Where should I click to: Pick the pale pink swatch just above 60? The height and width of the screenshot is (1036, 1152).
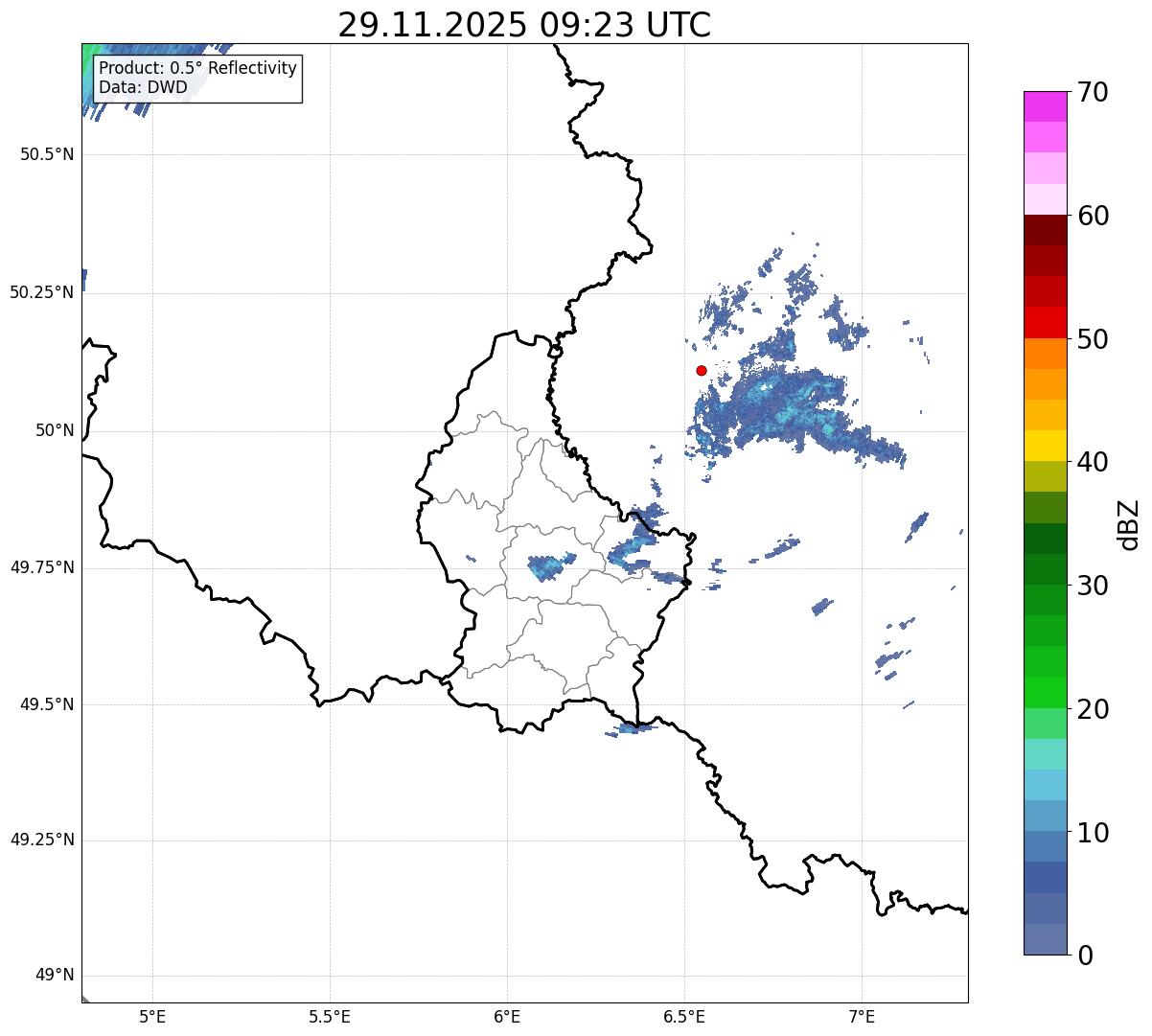click(1045, 199)
